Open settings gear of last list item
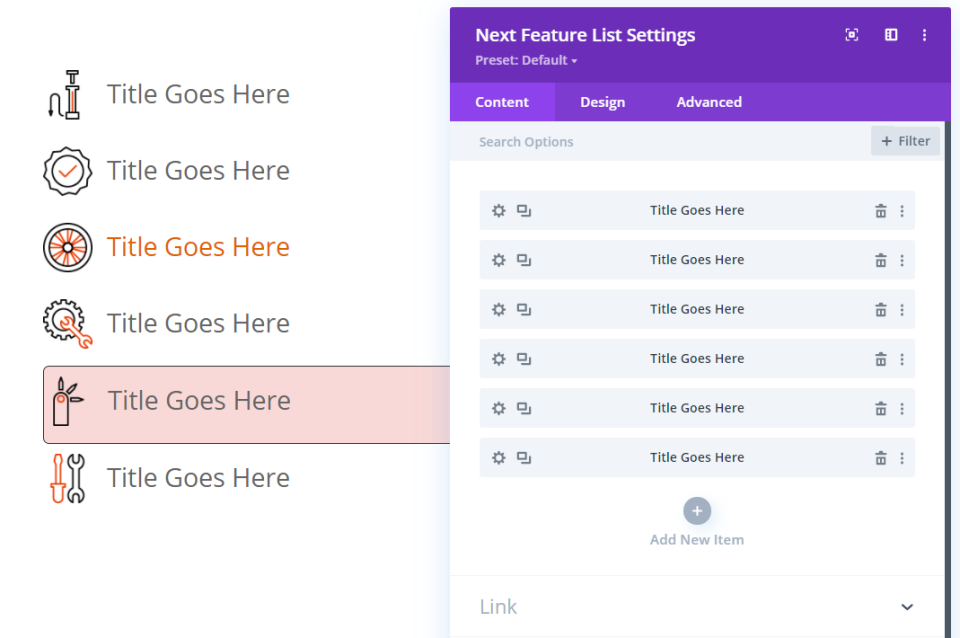 click(x=499, y=458)
